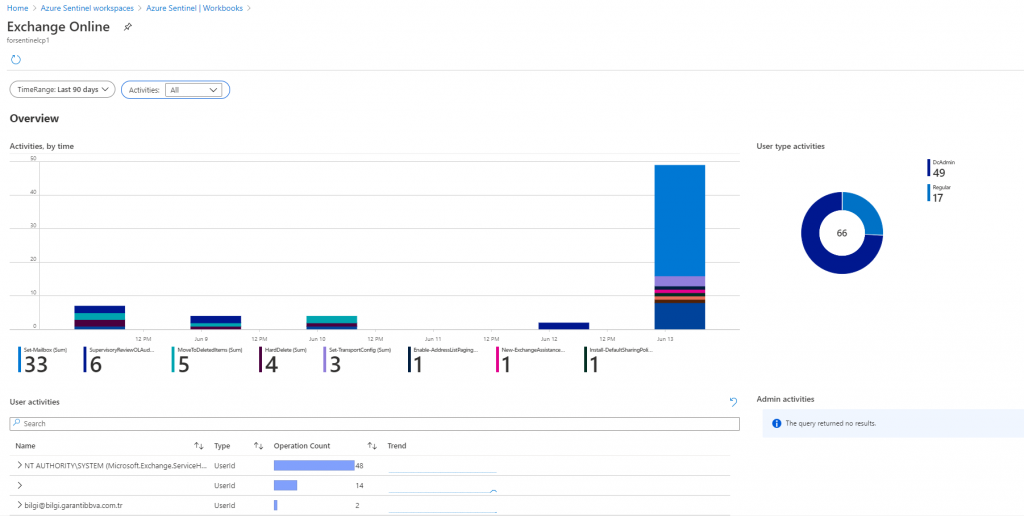Viewport: 1024px width, 516px height.
Task: Click the DcAdmin count 49
Action: [938, 172]
